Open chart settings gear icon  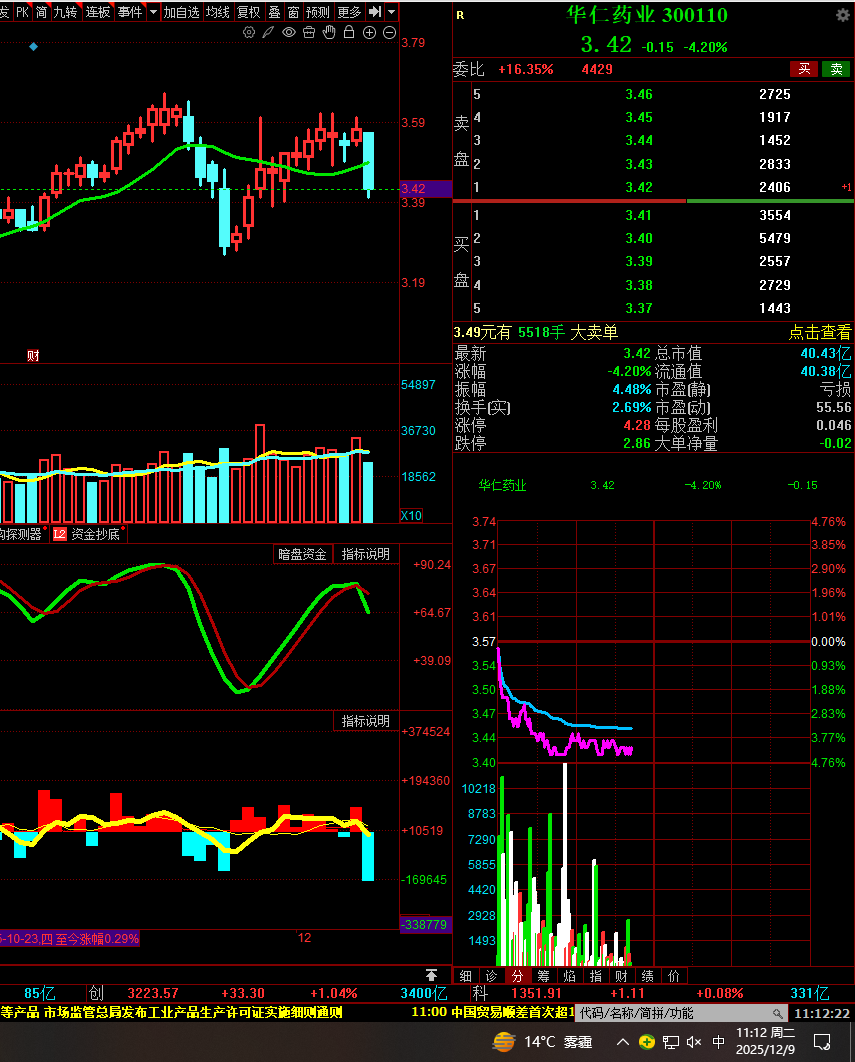(249, 32)
